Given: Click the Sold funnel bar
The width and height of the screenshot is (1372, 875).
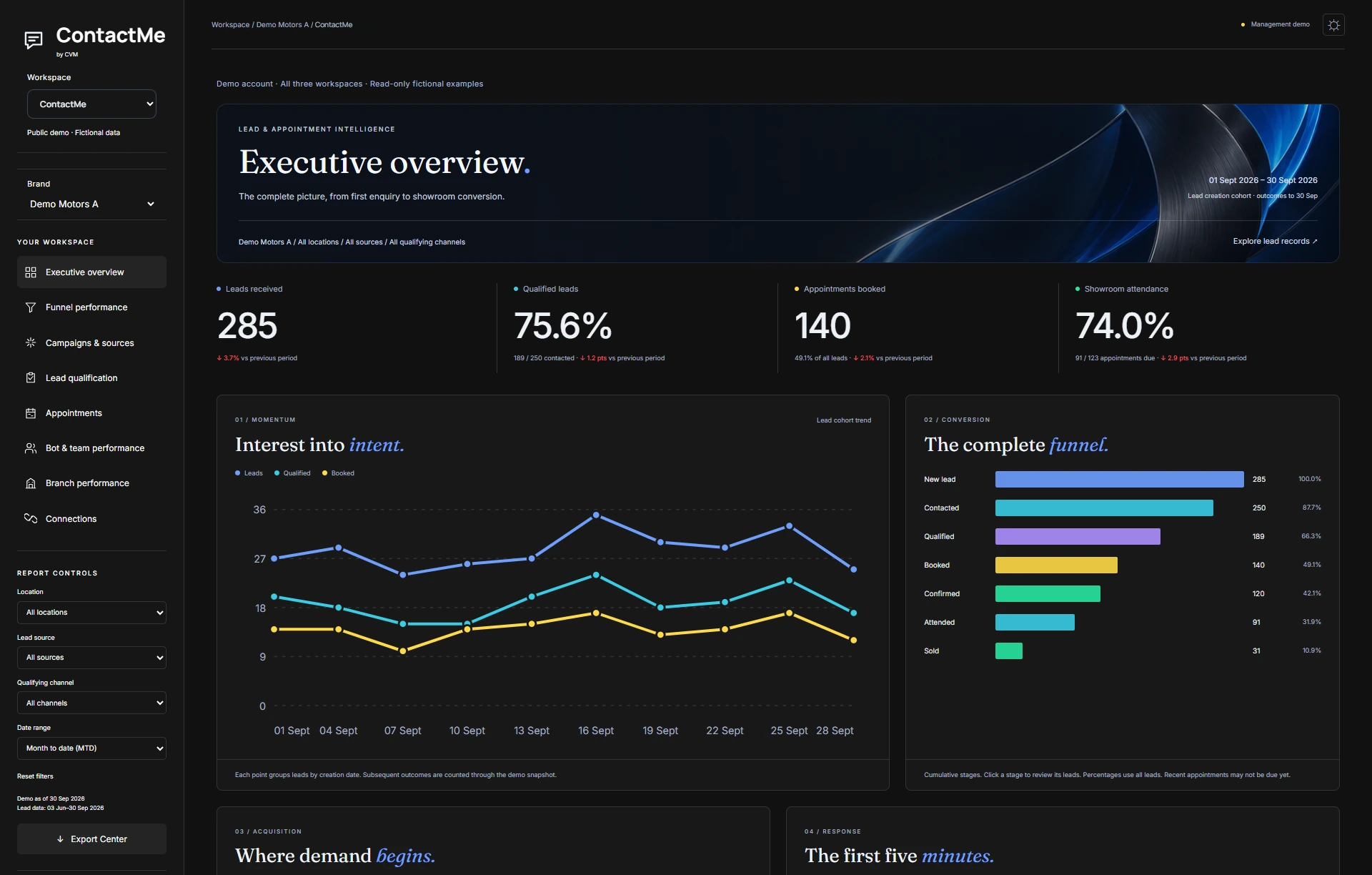Looking at the screenshot, I should [1009, 651].
